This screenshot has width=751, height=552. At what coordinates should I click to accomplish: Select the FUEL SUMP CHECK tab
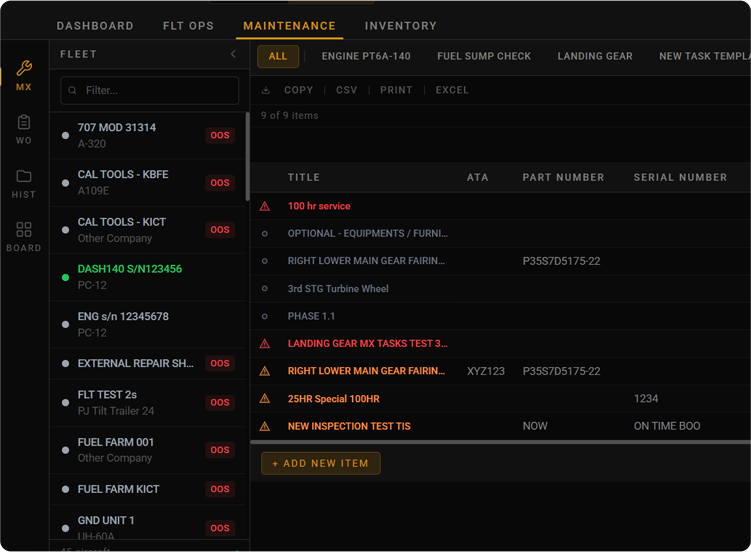pyautogui.click(x=484, y=56)
